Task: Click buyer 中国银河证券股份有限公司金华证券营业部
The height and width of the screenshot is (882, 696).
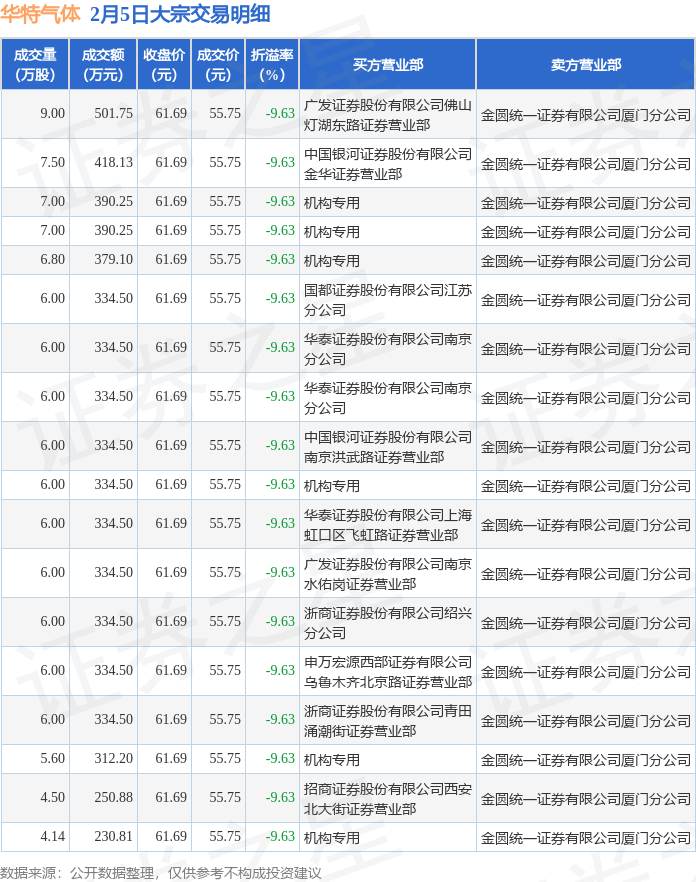Action: (388, 164)
